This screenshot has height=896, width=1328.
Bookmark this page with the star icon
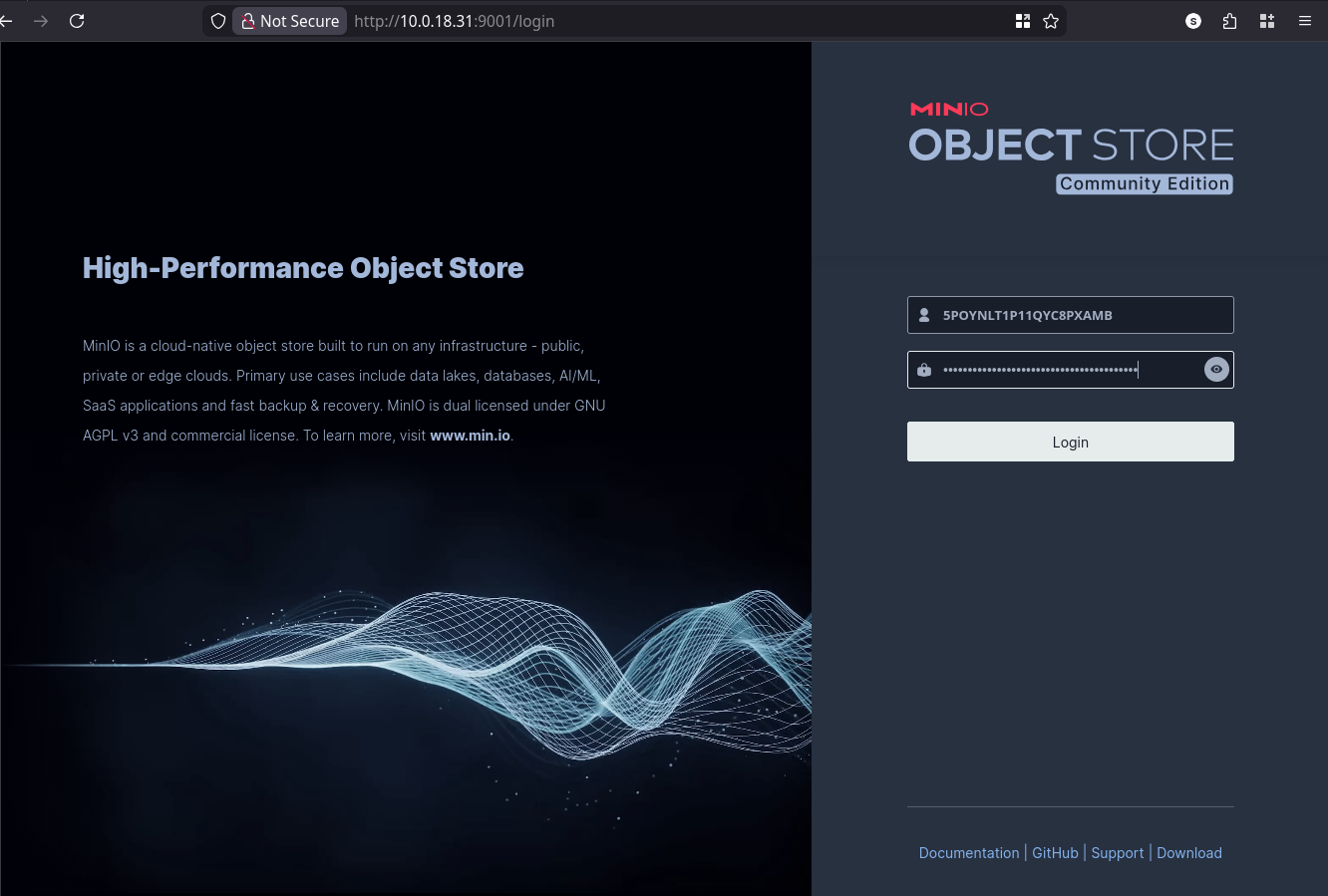click(x=1051, y=21)
